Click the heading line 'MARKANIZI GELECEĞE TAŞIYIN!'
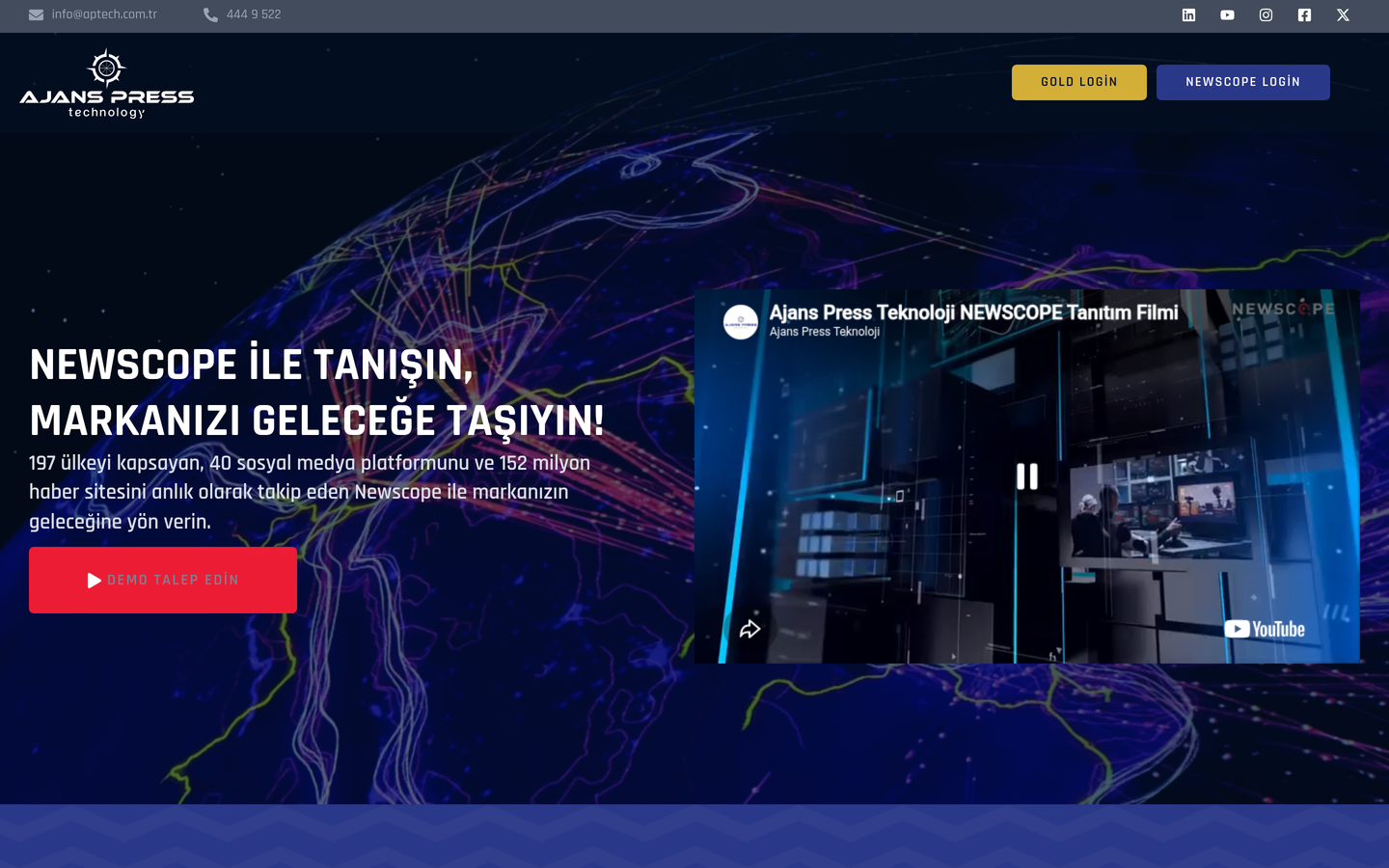Viewport: 1389px width, 868px height. (x=317, y=421)
